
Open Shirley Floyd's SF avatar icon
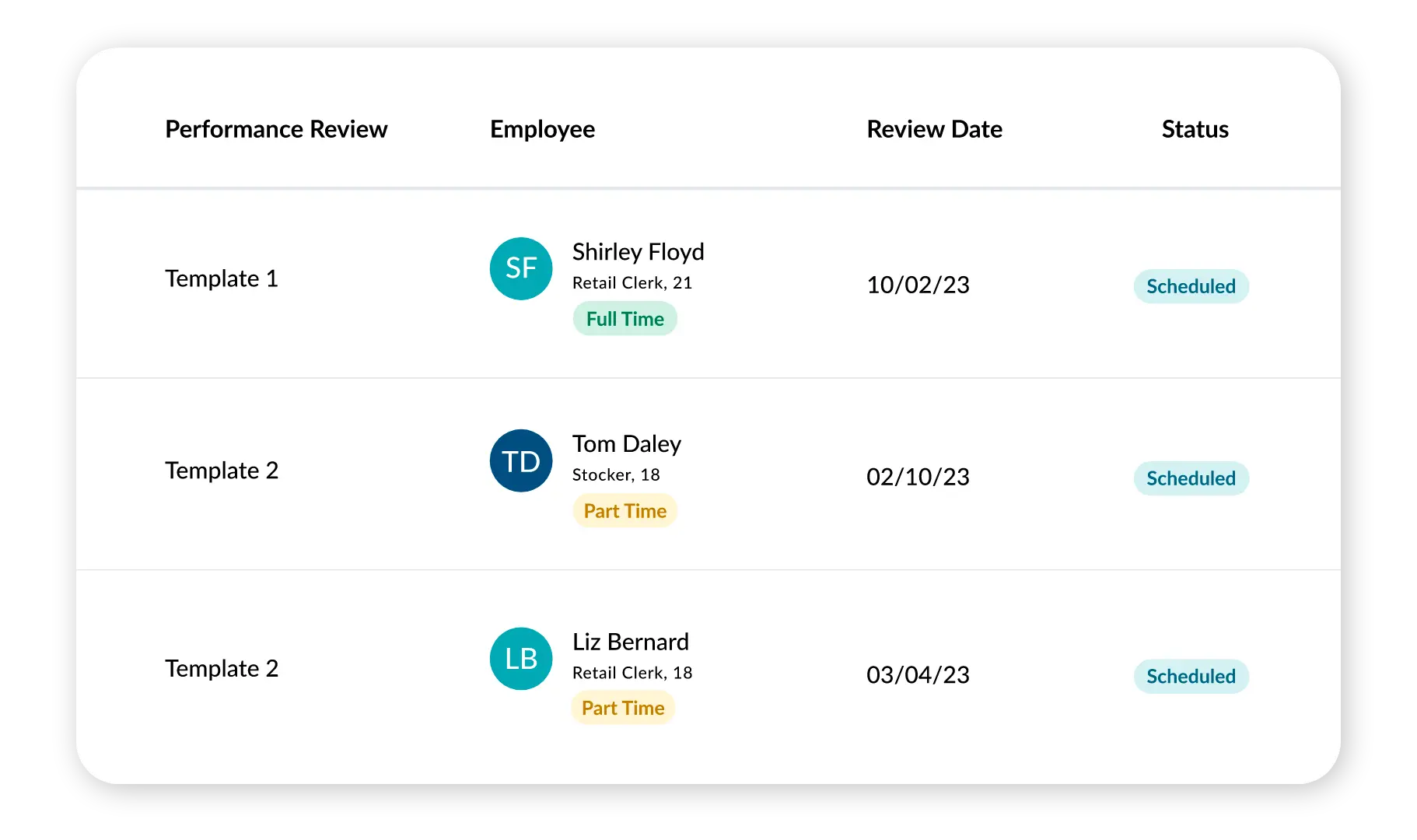pos(520,268)
